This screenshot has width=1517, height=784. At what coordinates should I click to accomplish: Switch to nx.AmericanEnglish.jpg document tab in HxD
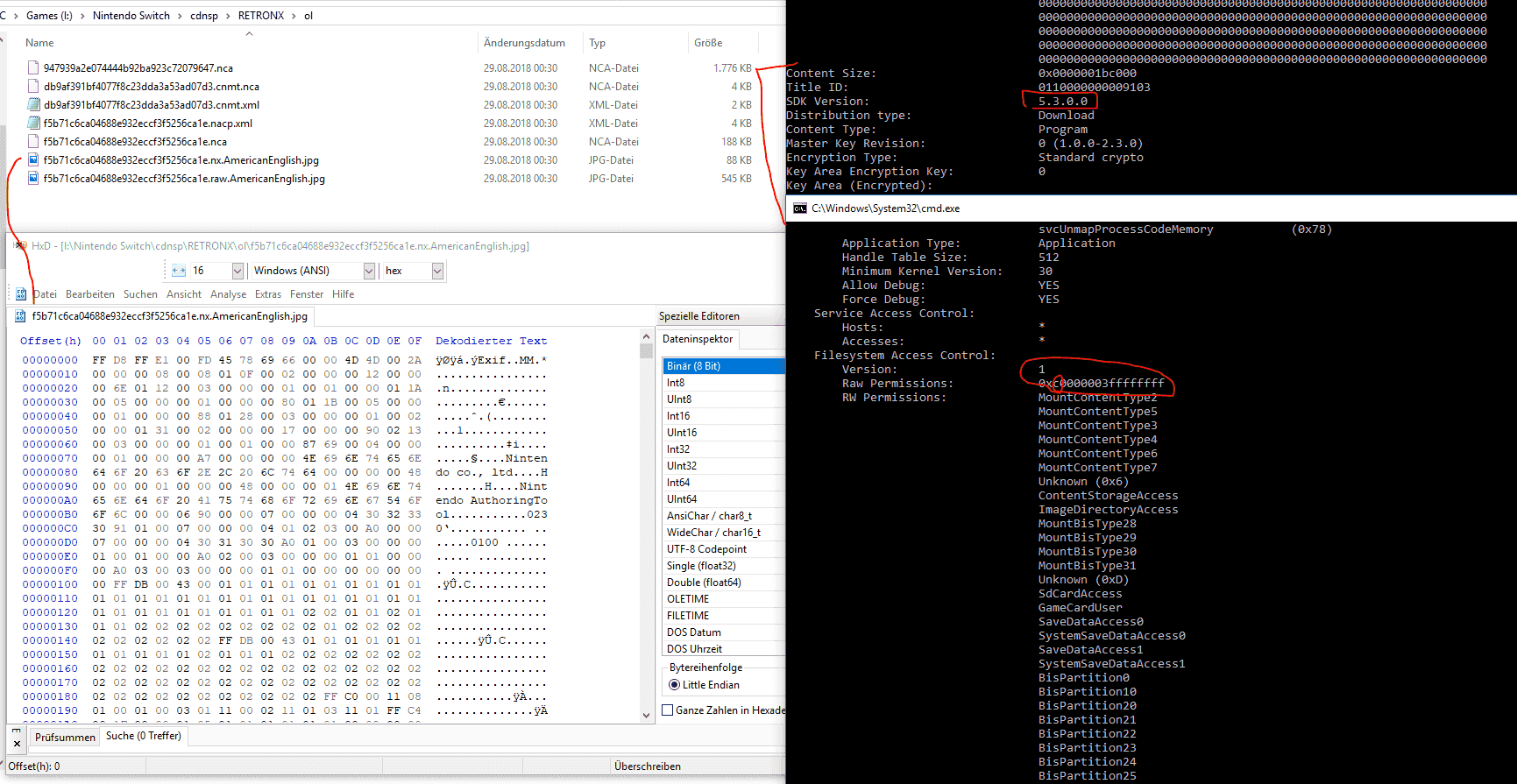click(162, 316)
